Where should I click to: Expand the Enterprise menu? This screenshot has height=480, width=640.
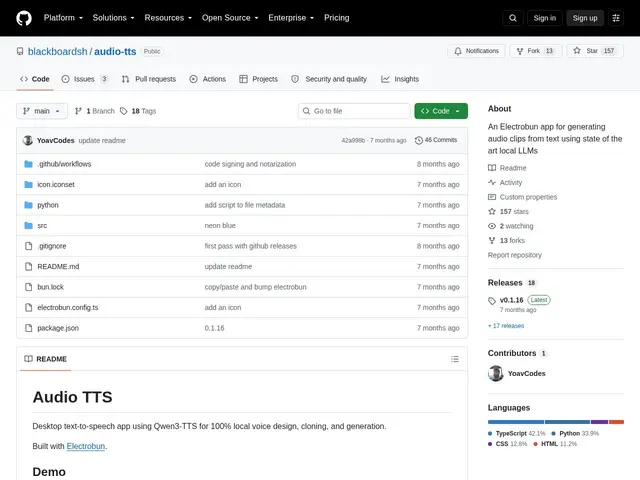(x=291, y=18)
